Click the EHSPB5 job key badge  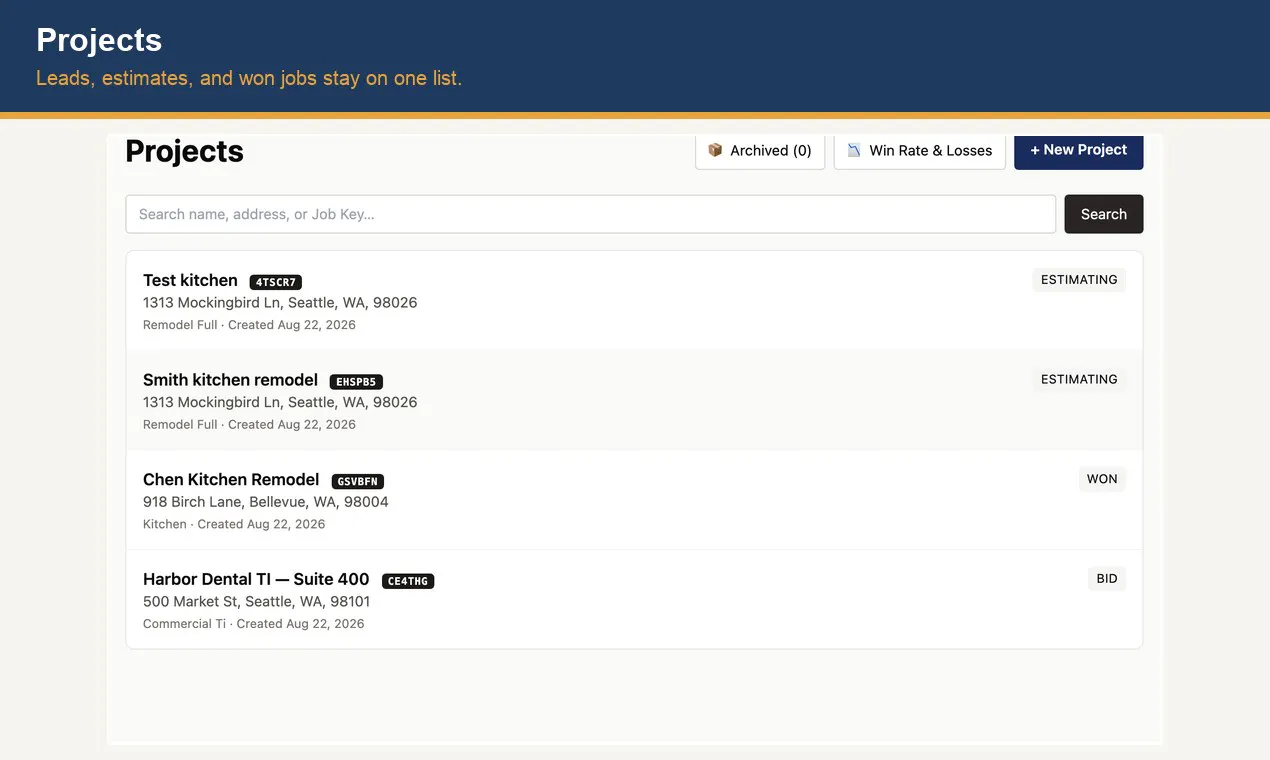(x=356, y=382)
